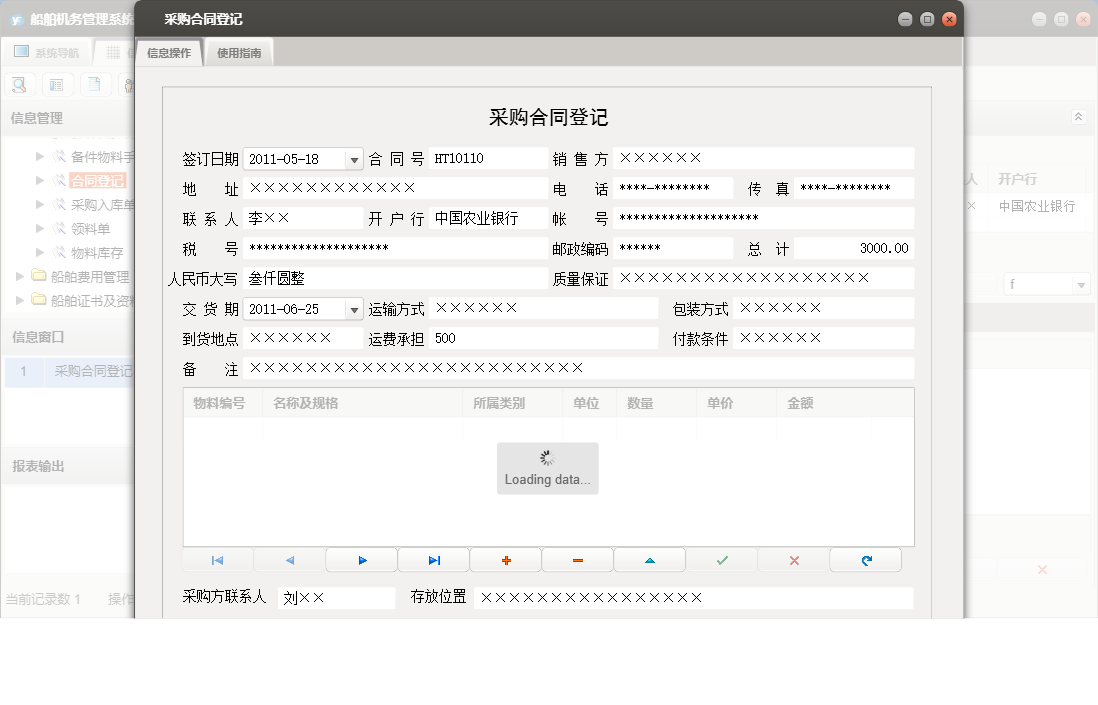Jump to first record with the first-record arrow
Viewport: 1098px width, 705px height.
pos(217,559)
